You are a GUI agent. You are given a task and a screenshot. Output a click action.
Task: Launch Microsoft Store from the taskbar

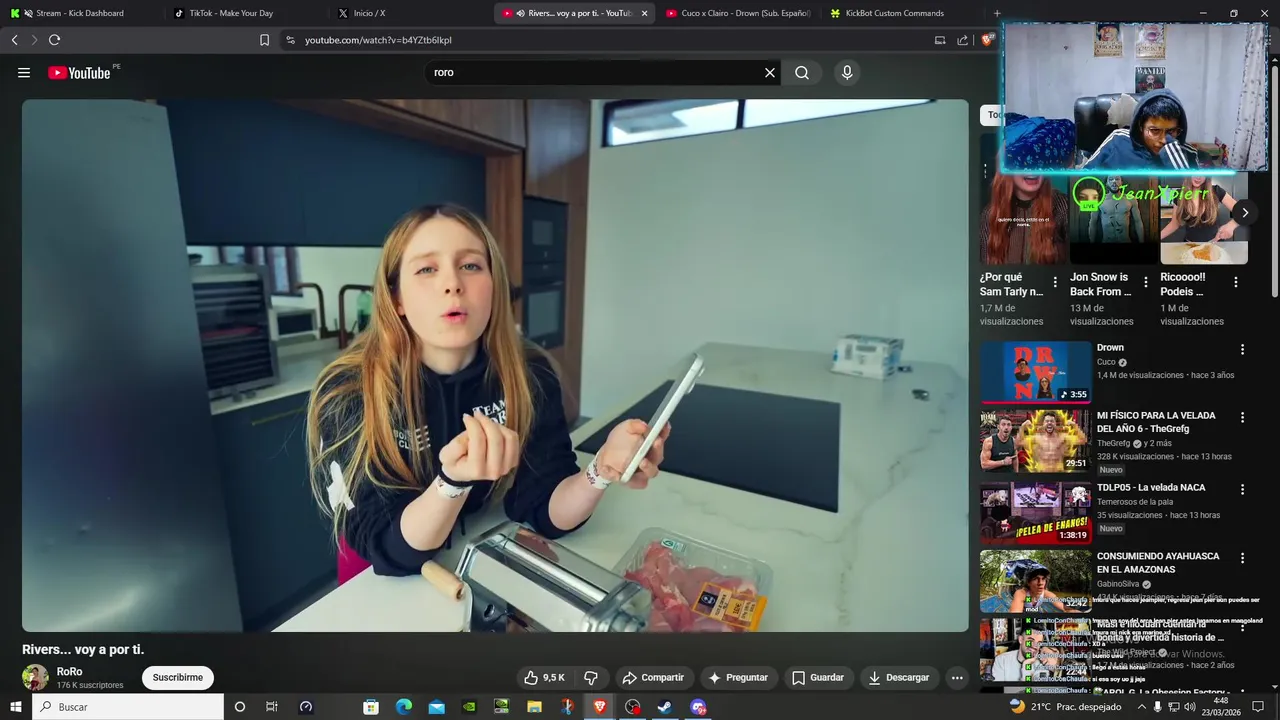(371, 707)
